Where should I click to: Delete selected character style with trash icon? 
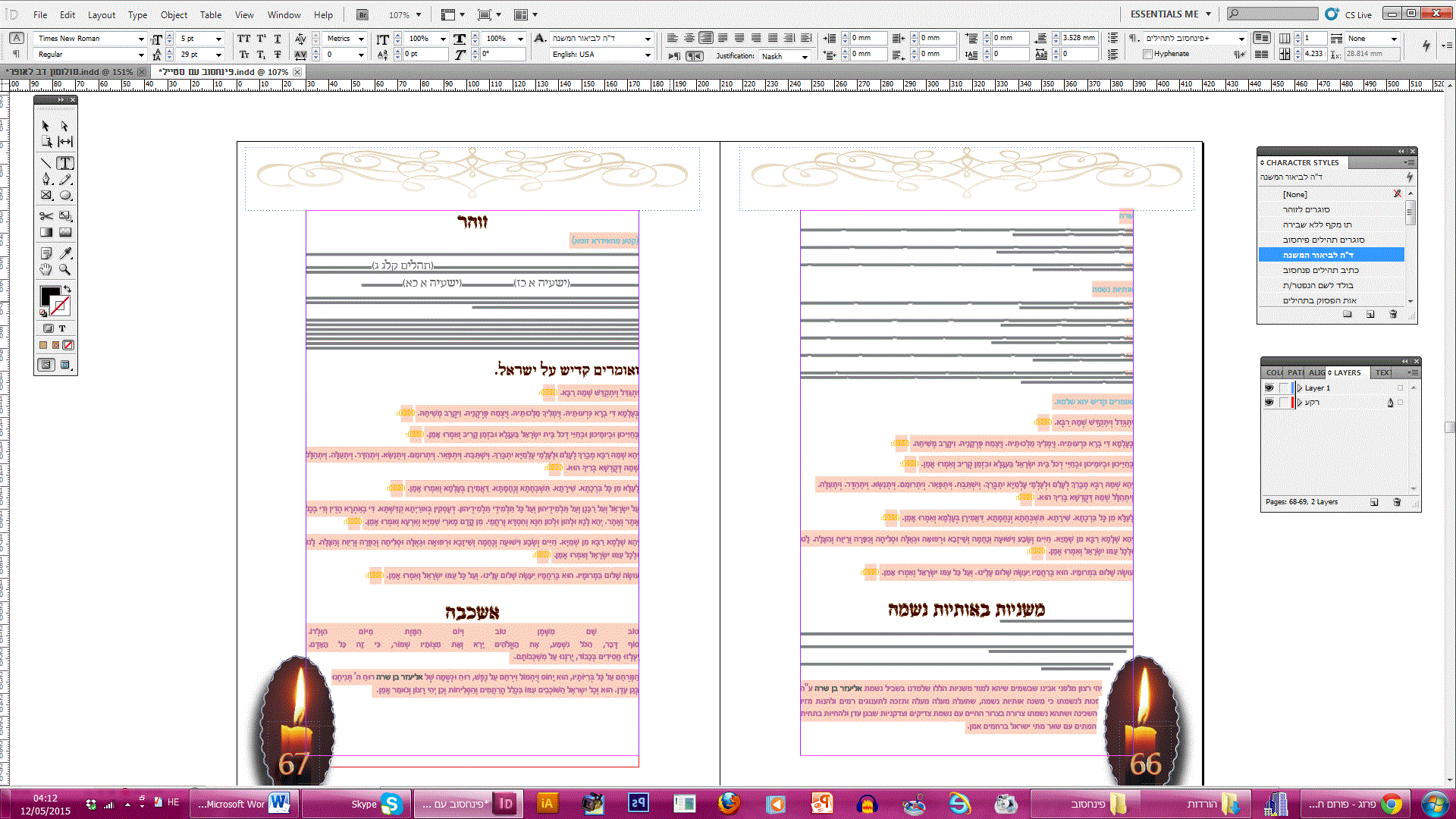coord(1393,314)
